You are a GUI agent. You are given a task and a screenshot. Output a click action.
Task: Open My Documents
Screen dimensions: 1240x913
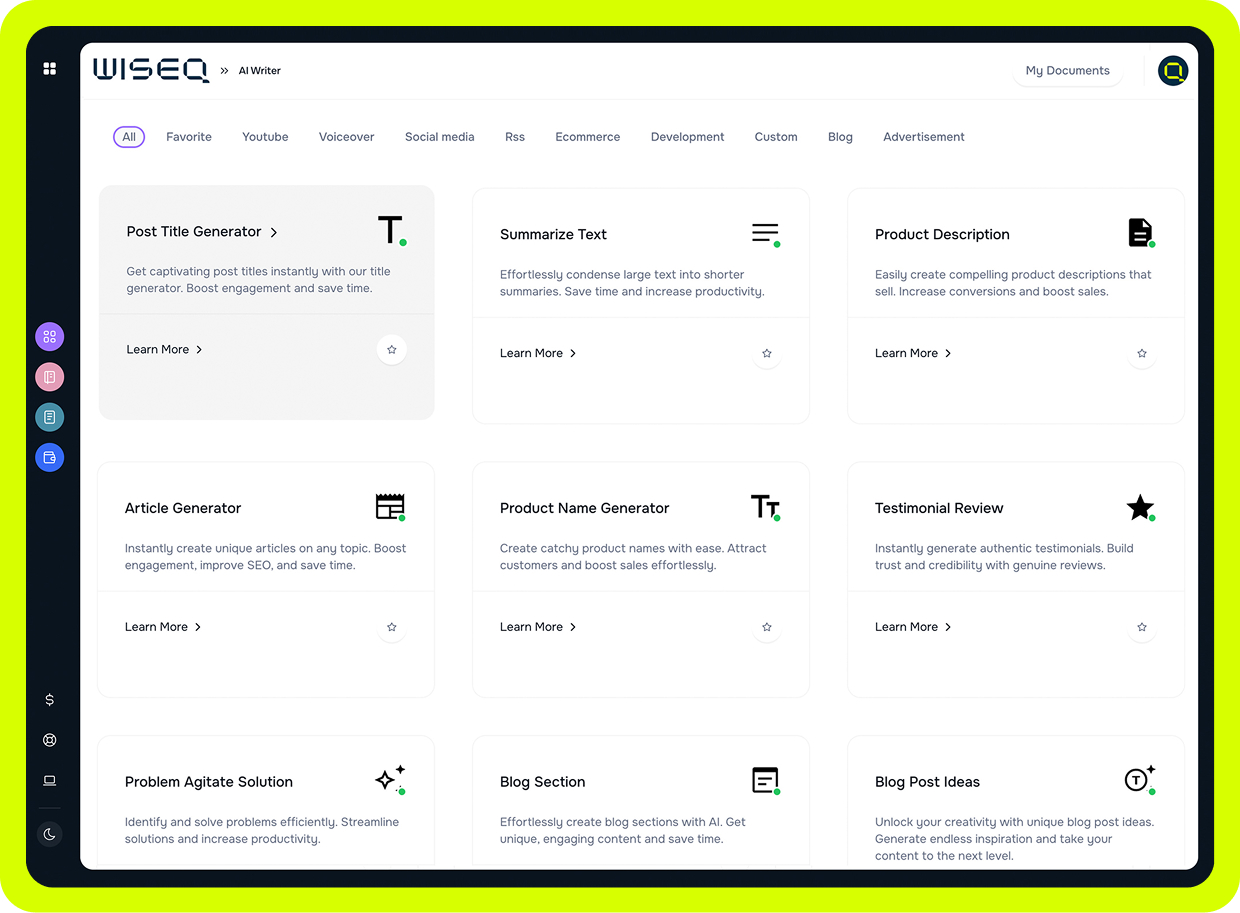pos(1067,70)
